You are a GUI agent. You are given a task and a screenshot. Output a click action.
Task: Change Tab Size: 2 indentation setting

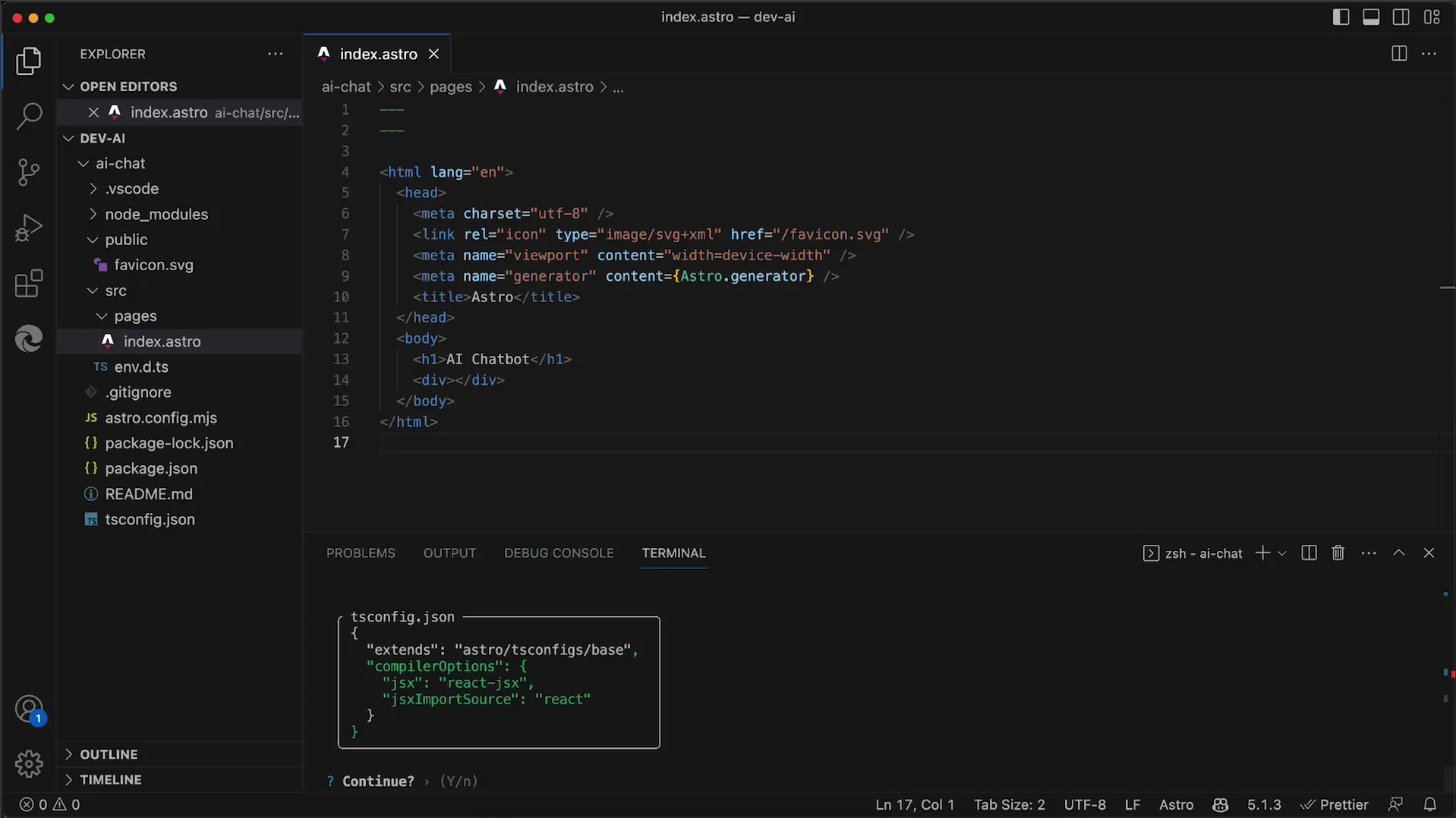coord(1010,804)
